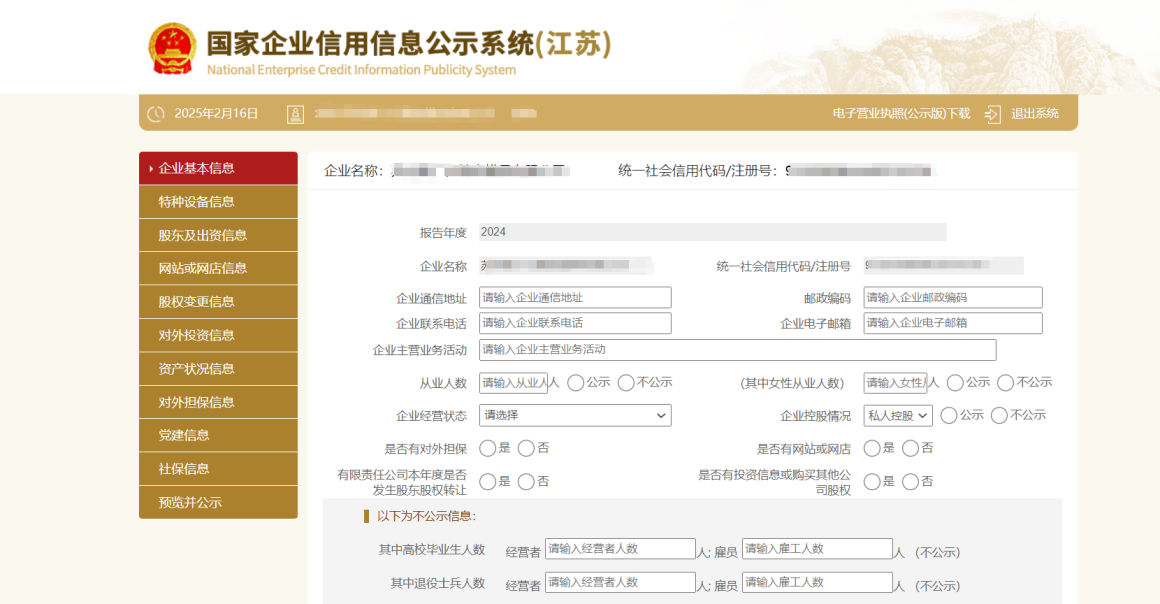The width and height of the screenshot is (1160, 604).
Task: Select 不公示 for 女性从业人数
Action: pos(1005,383)
